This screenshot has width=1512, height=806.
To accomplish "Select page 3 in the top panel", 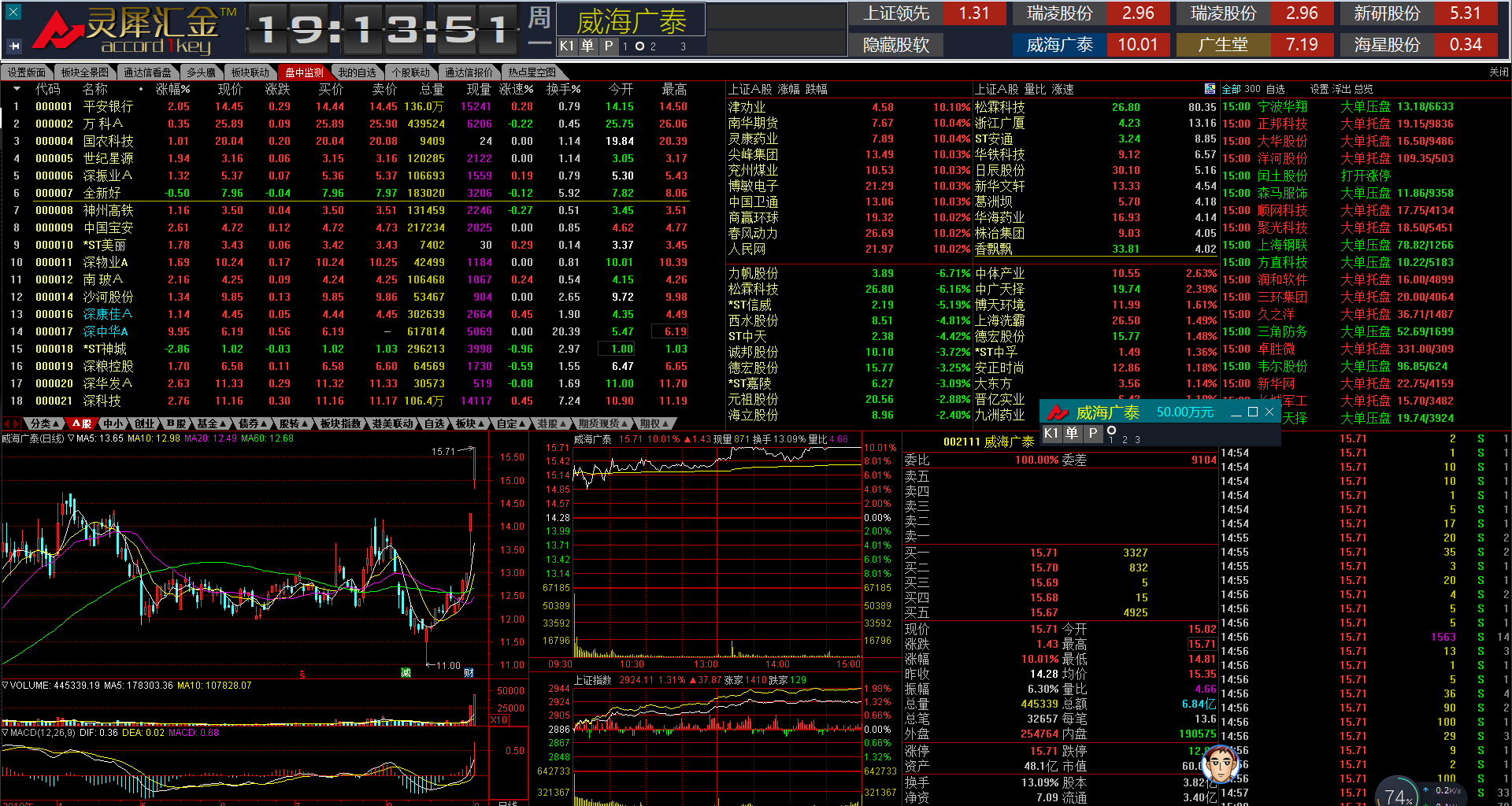I will pos(683,47).
